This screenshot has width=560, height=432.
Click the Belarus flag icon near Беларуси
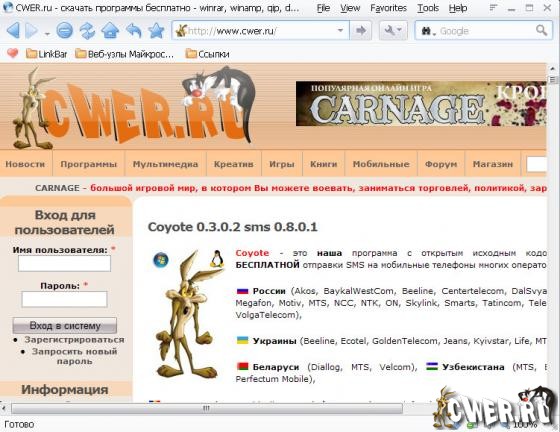[x=242, y=366]
